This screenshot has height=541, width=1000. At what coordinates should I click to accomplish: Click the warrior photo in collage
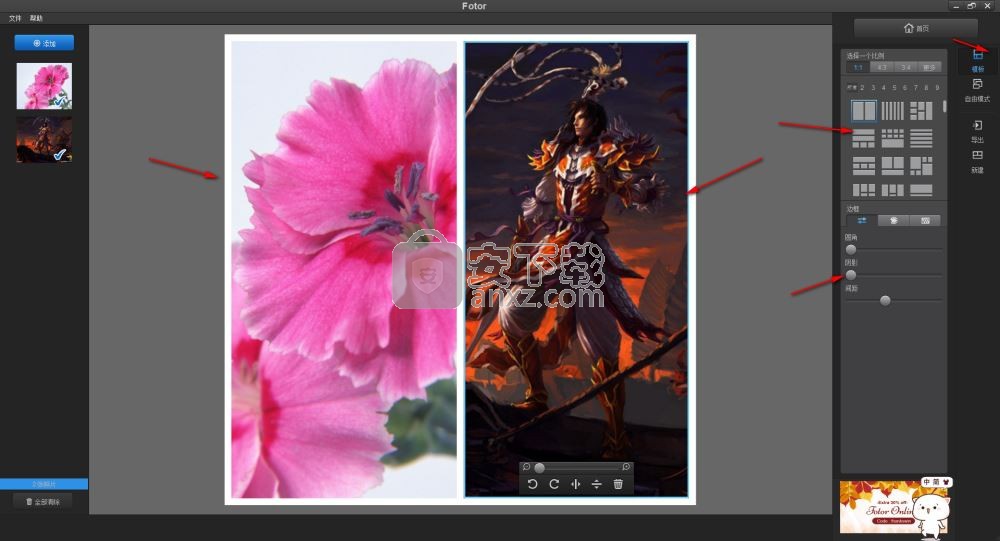(577, 270)
